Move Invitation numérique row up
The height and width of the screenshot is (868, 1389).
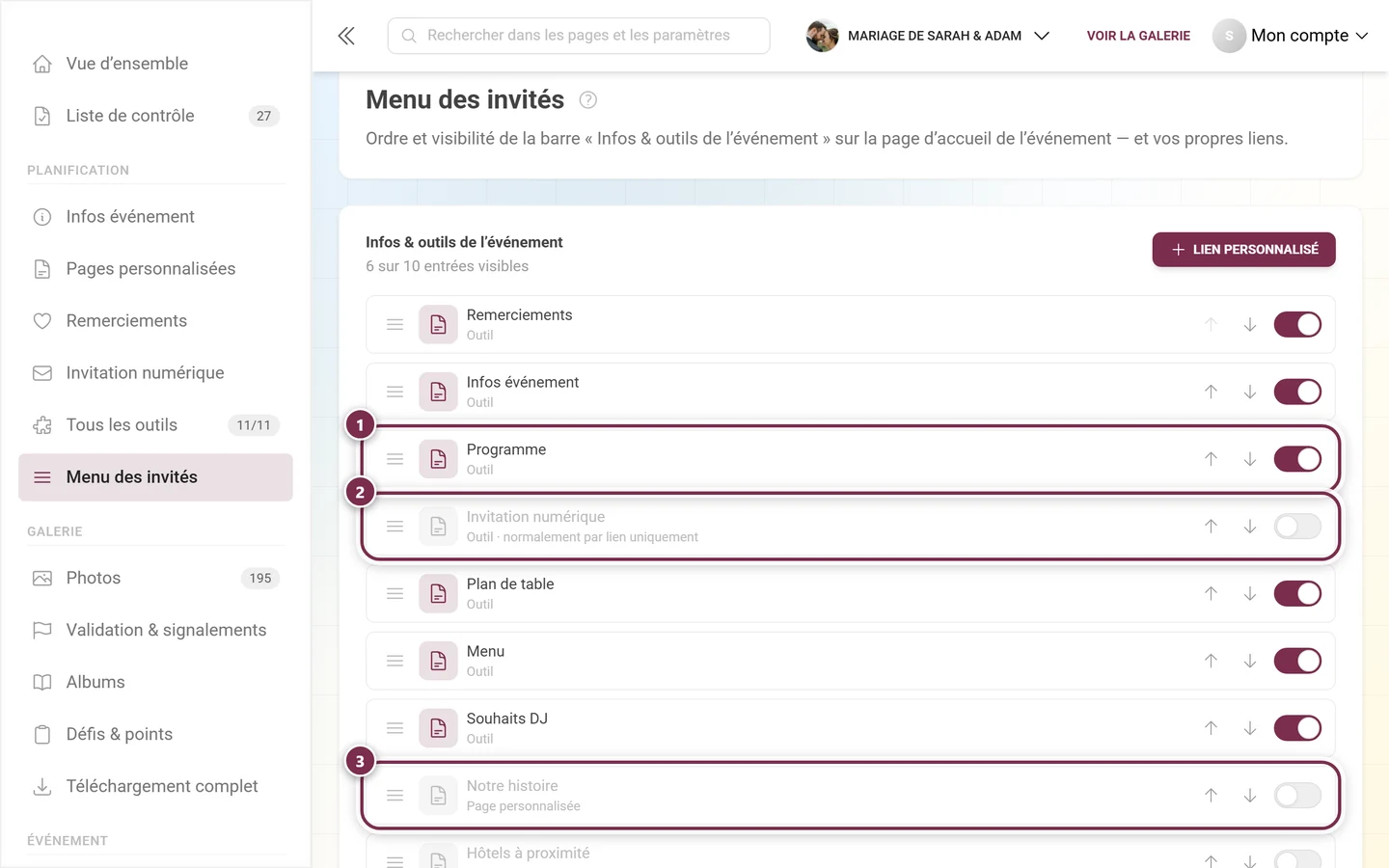click(x=1211, y=527)
